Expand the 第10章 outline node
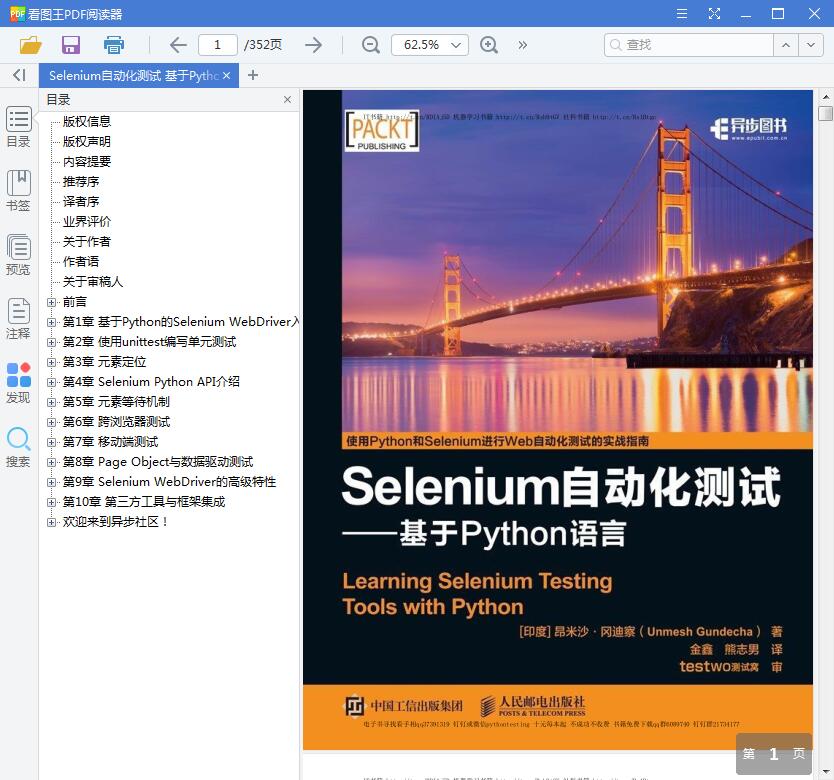 pyautogui.click(x=51, y=502)
